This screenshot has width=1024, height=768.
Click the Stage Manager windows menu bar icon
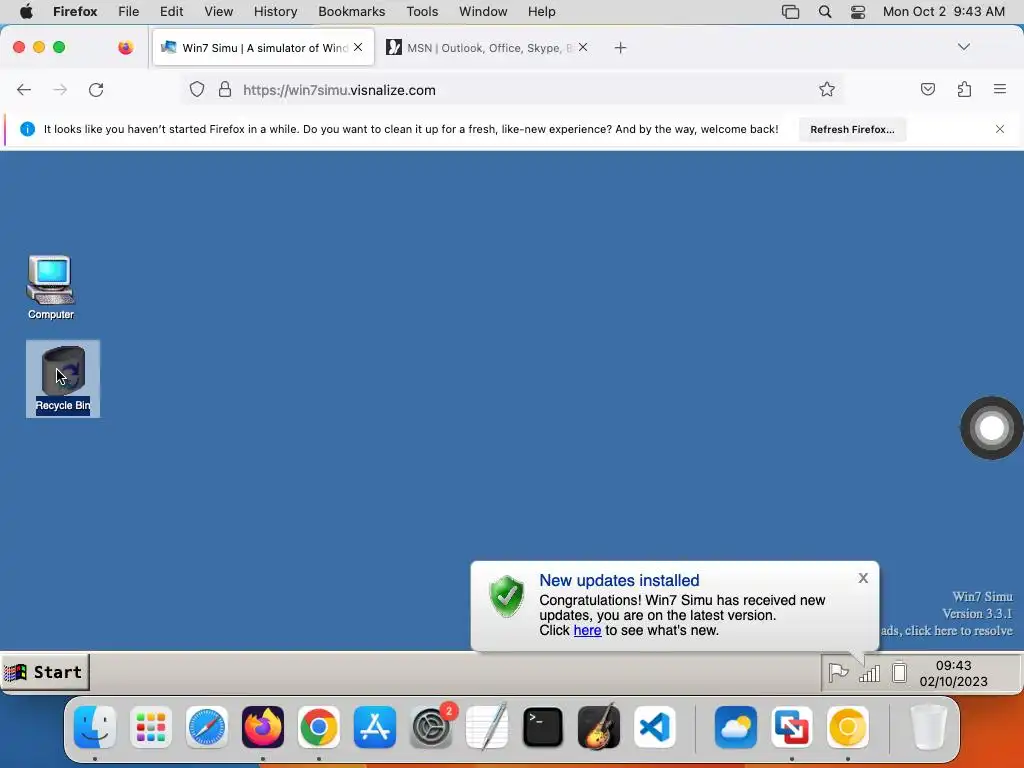click(x=790, y=12)
